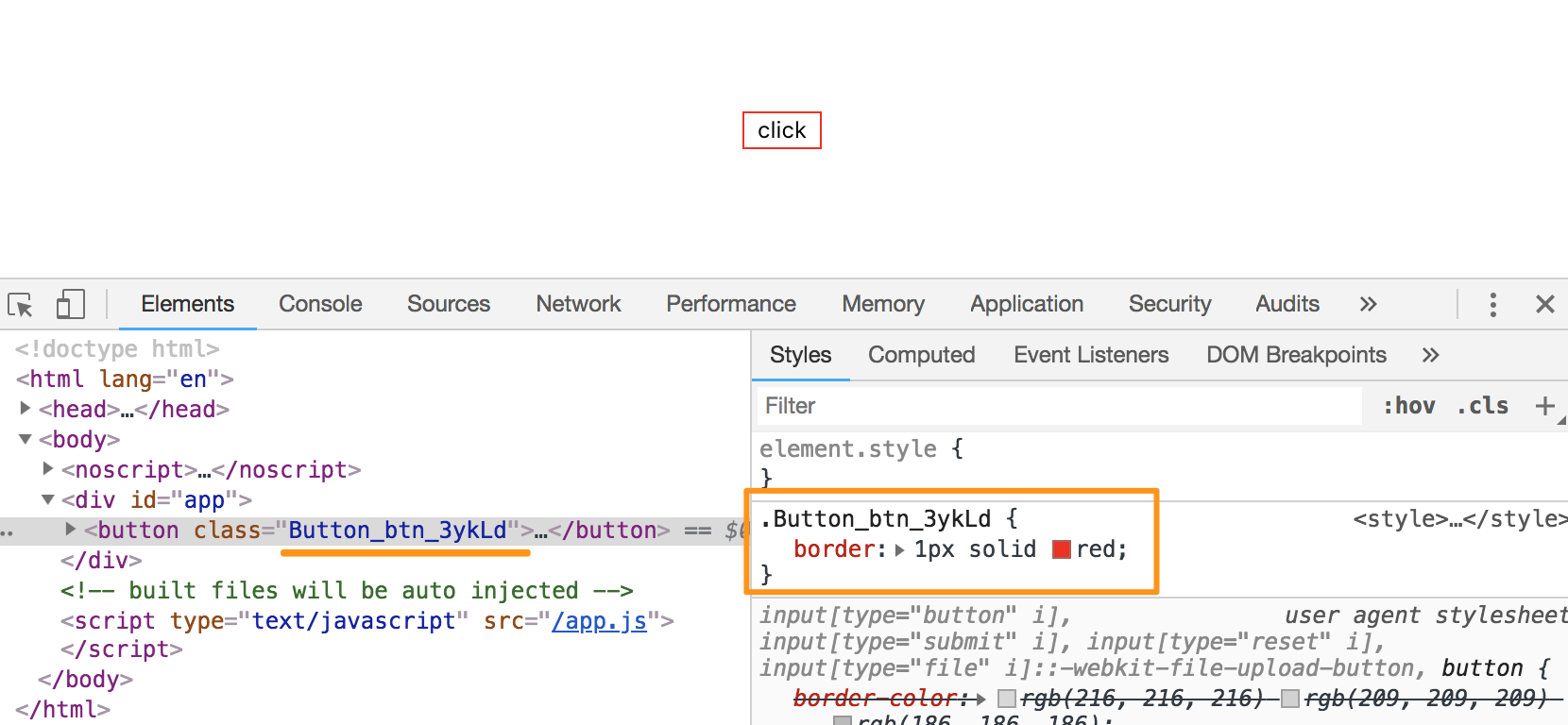Open the Event Listeners sidebar tab
Viewport: 1568px width, 725px height.
pos(1091,355)
